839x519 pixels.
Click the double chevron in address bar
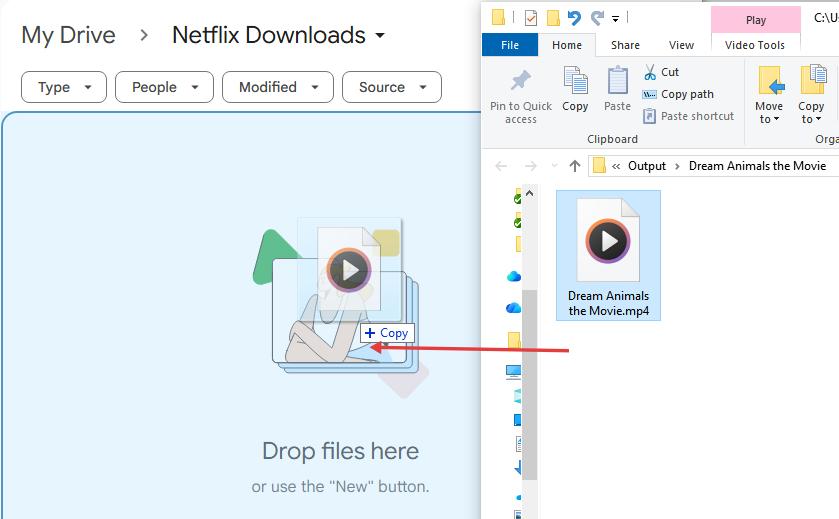coord(616,166)
